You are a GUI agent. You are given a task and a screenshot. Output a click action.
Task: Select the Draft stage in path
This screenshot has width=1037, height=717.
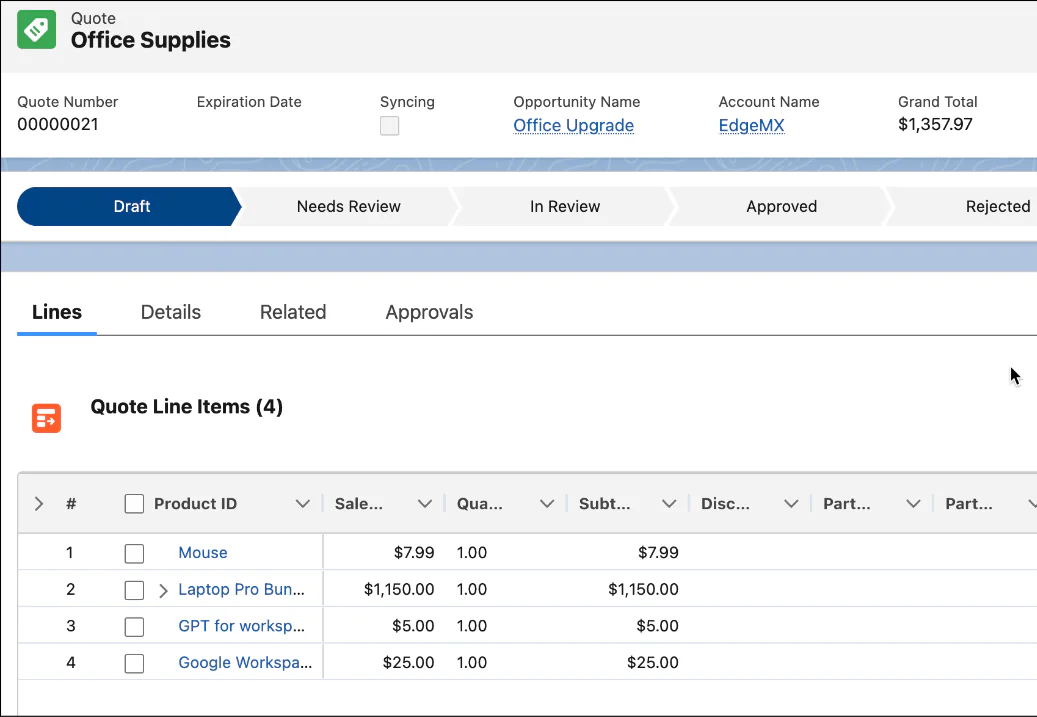pos(130,206)
